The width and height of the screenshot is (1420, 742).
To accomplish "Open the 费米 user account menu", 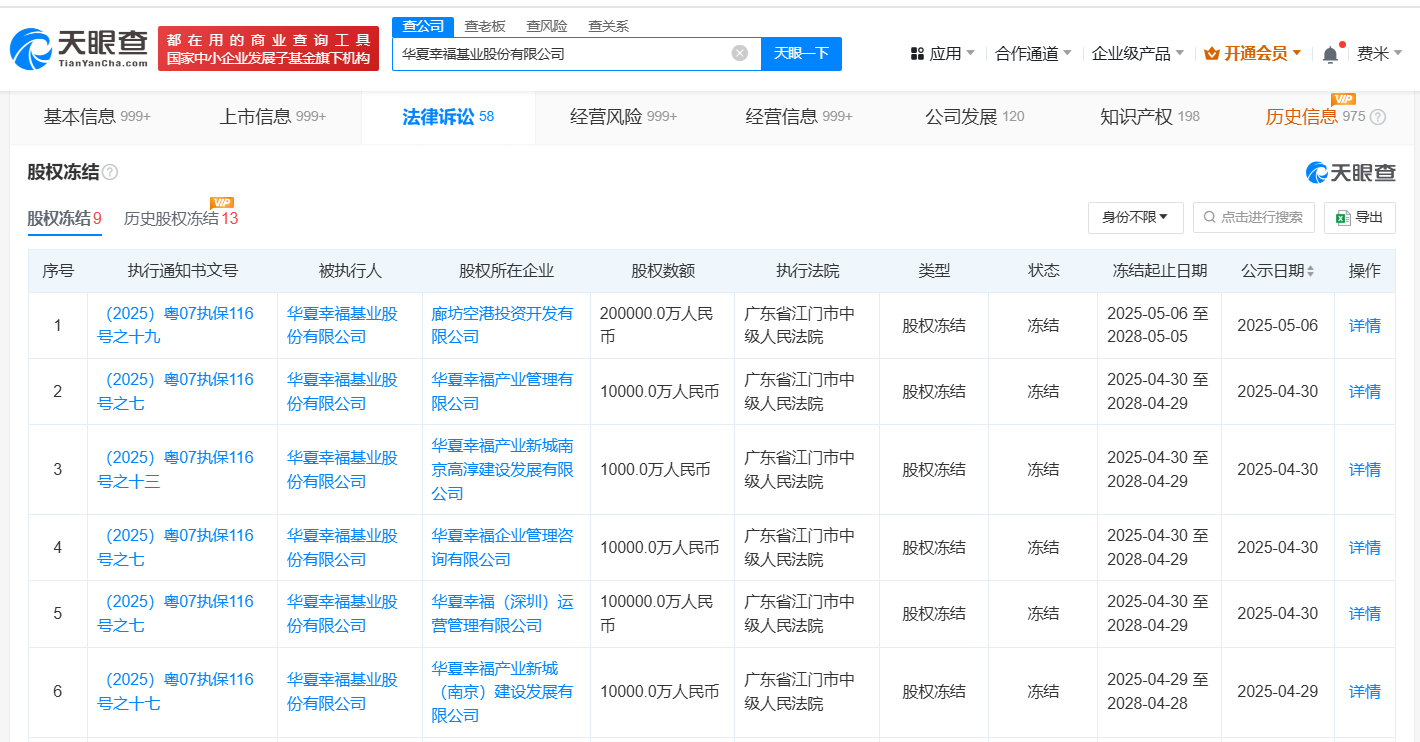I will pyautogui.click(x=1379, y=53).
